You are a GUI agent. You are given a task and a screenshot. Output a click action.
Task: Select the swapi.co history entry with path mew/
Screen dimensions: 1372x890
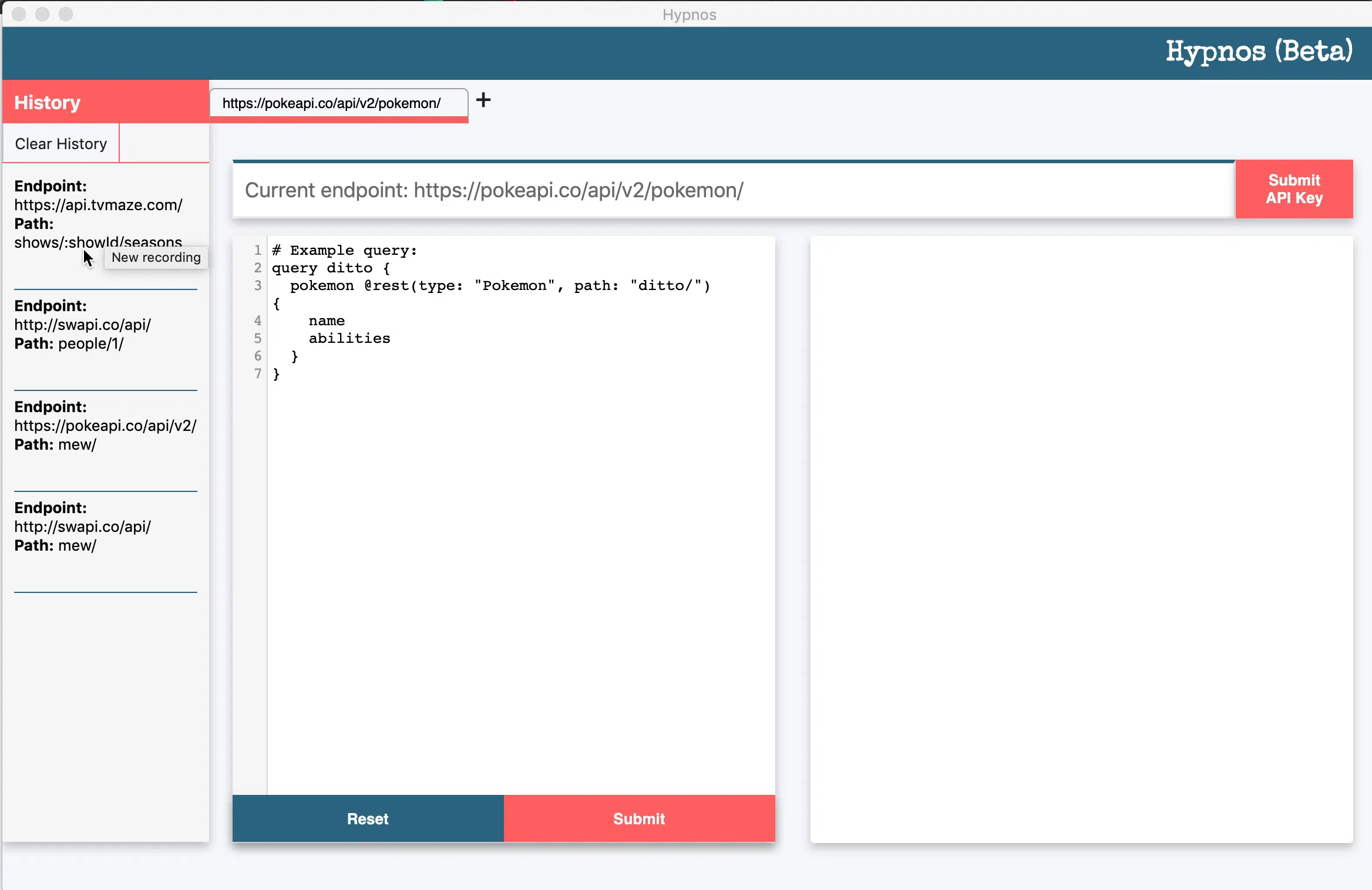(106, 527)
